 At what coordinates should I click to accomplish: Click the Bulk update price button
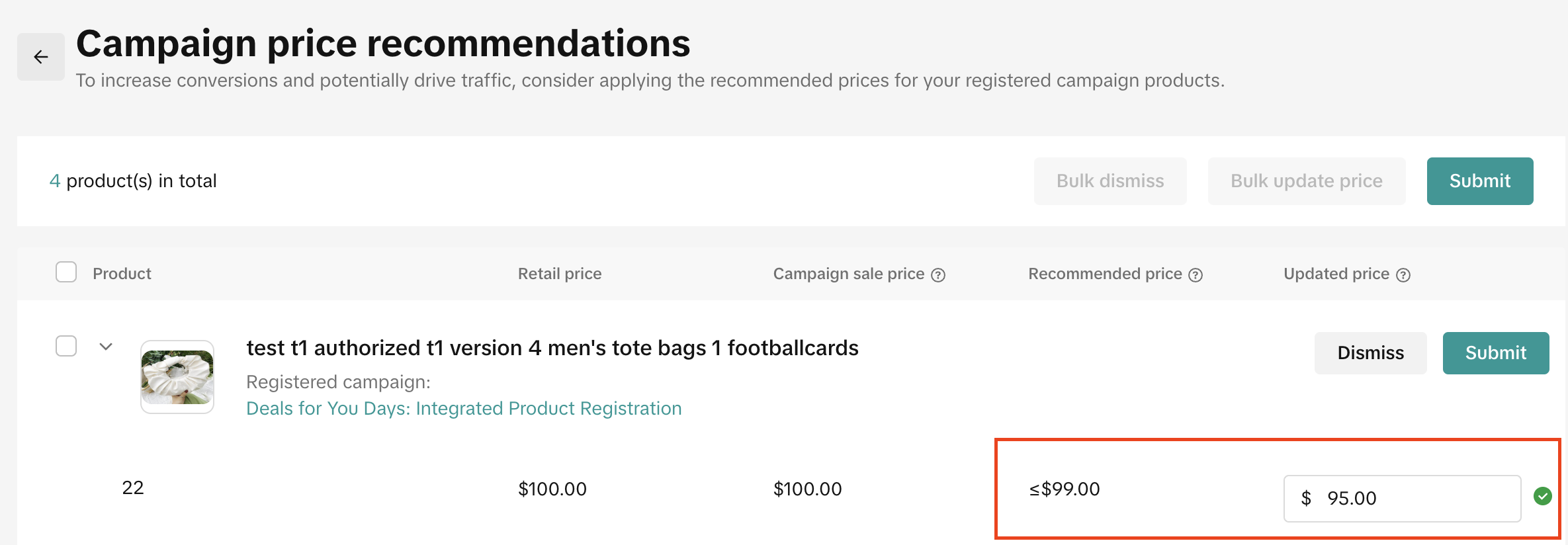pyautogui.click(x=1306, y=181)
